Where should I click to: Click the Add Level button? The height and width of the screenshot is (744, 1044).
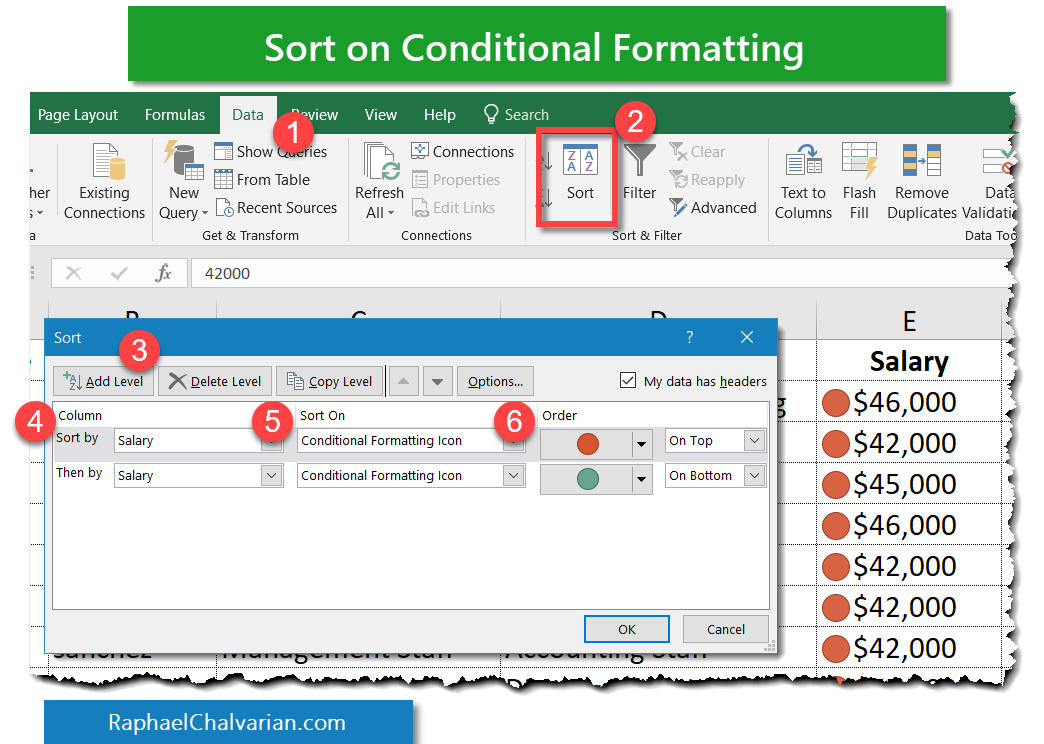104,380
